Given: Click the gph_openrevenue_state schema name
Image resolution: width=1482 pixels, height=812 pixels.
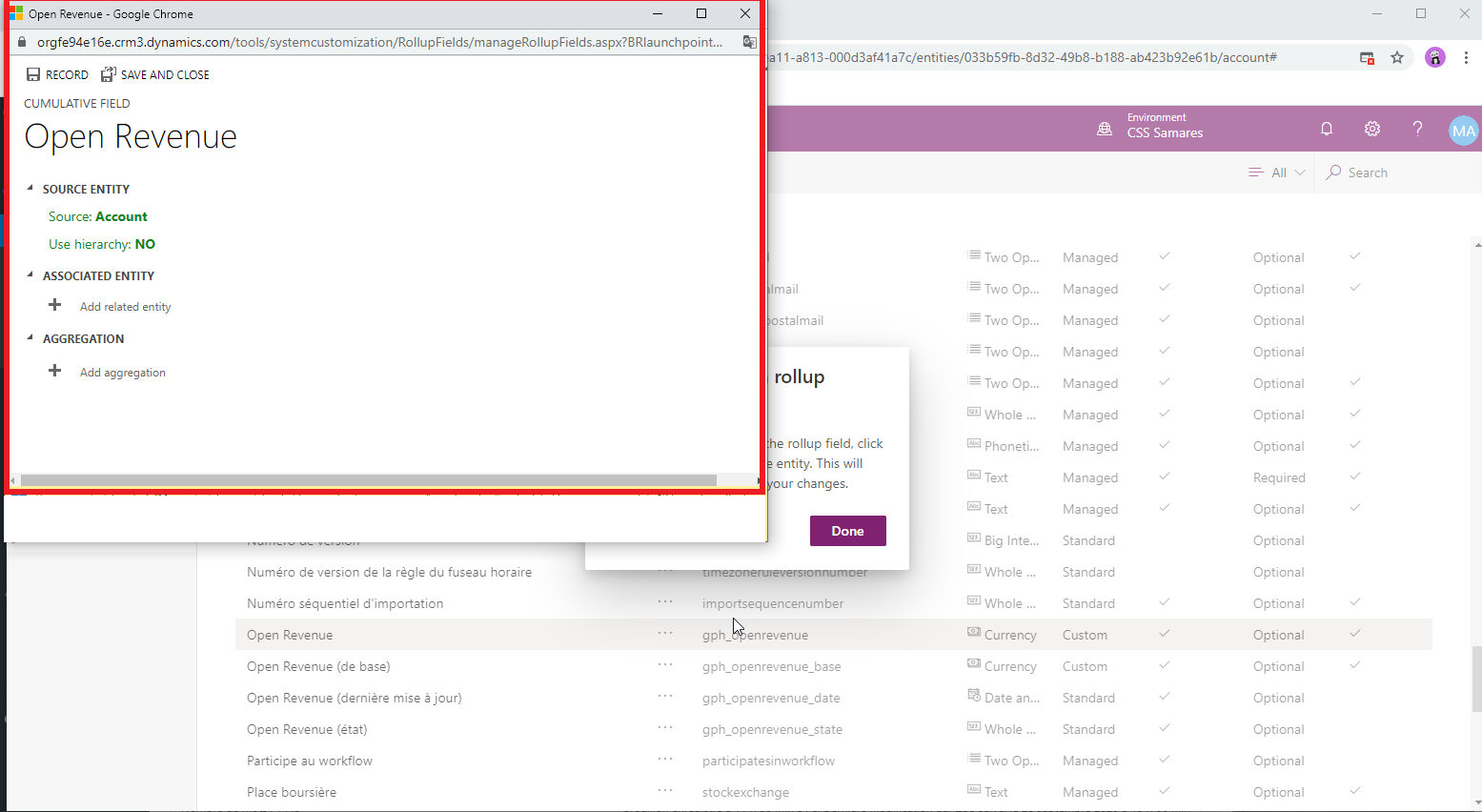Looking at the screenshot, I should (x=772, y=729).
